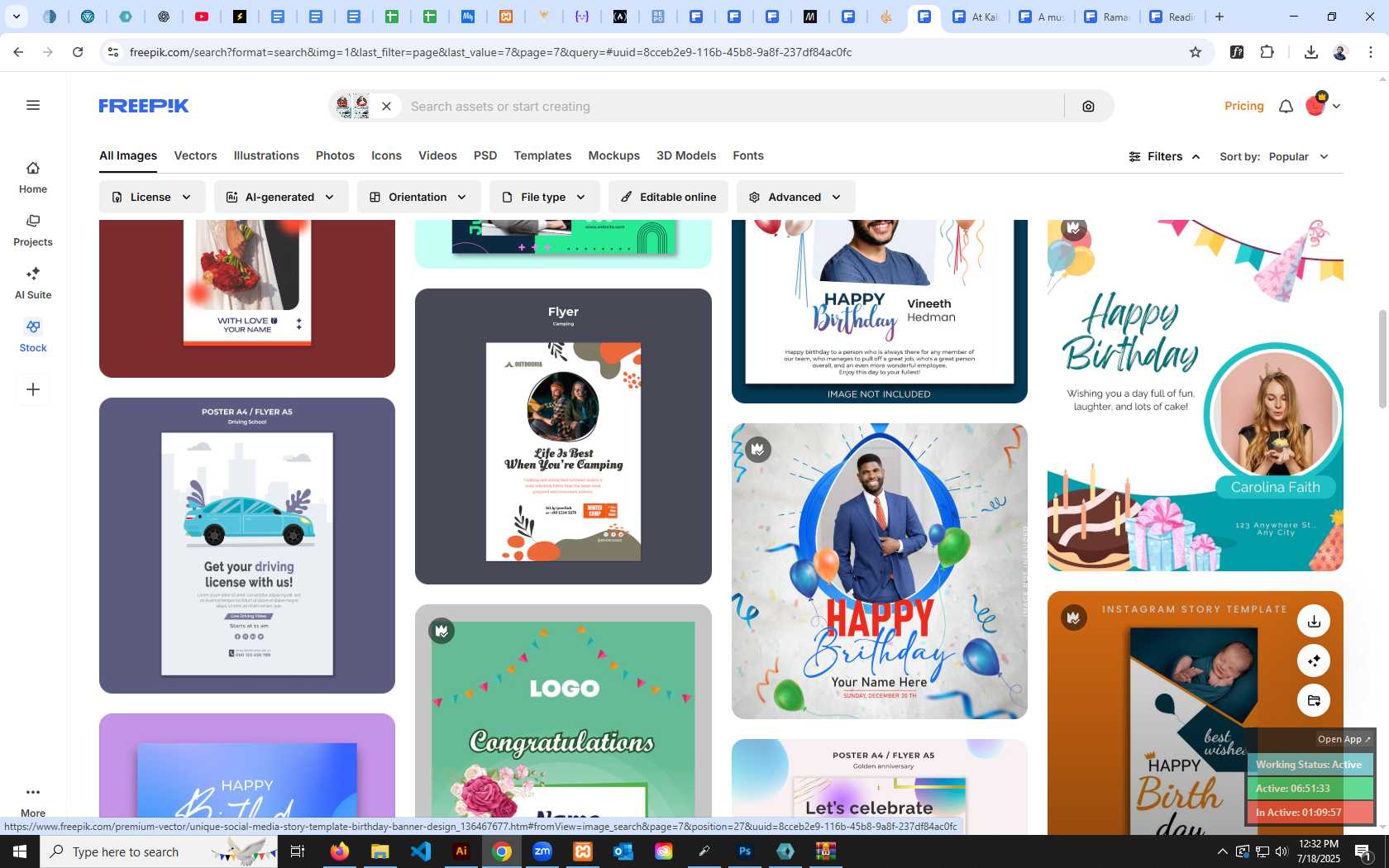Screen dimensions: 1389x868
Task: Click the Freepik logo
Action: [x=144, y=106]
